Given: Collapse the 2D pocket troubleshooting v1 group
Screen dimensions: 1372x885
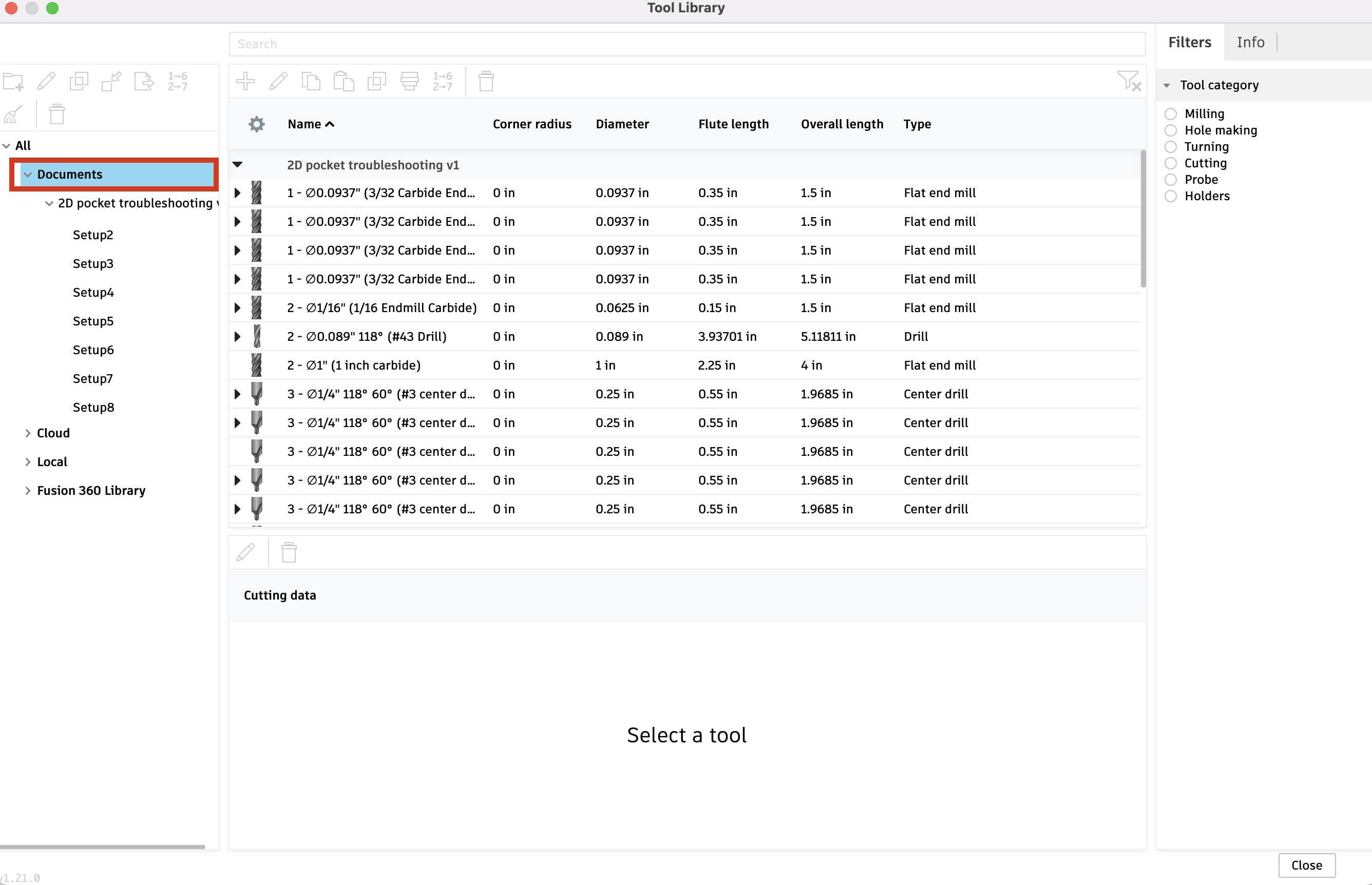Looking at the screenshot, I should (x=237, y=164).
